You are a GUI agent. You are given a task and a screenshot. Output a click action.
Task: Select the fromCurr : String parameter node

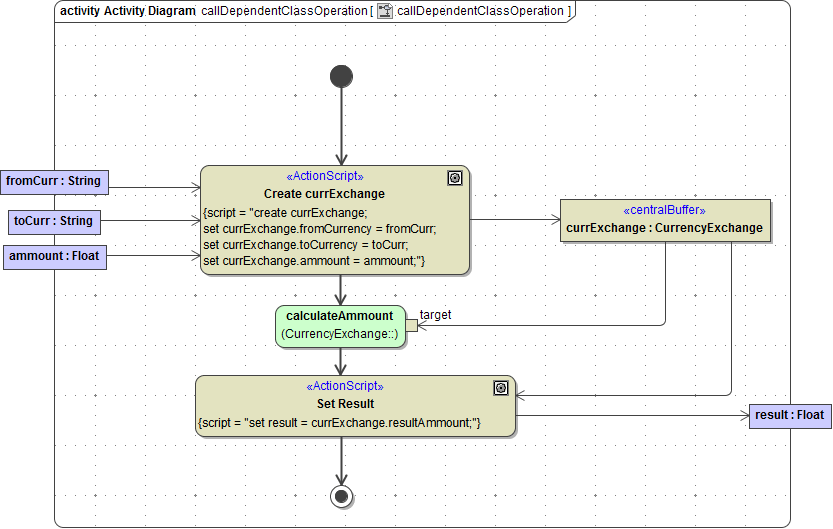point(54,181)
